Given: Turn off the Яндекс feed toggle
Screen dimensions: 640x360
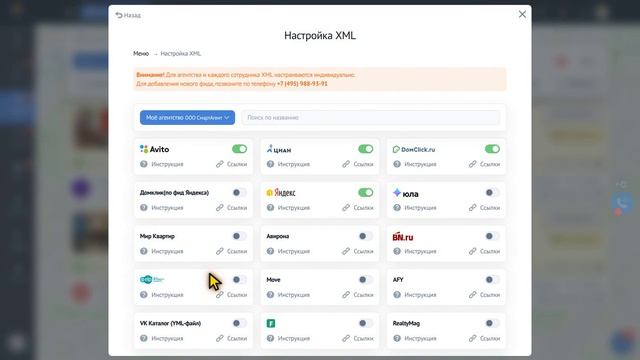Looking at the screenshot, I should (366, 193).
